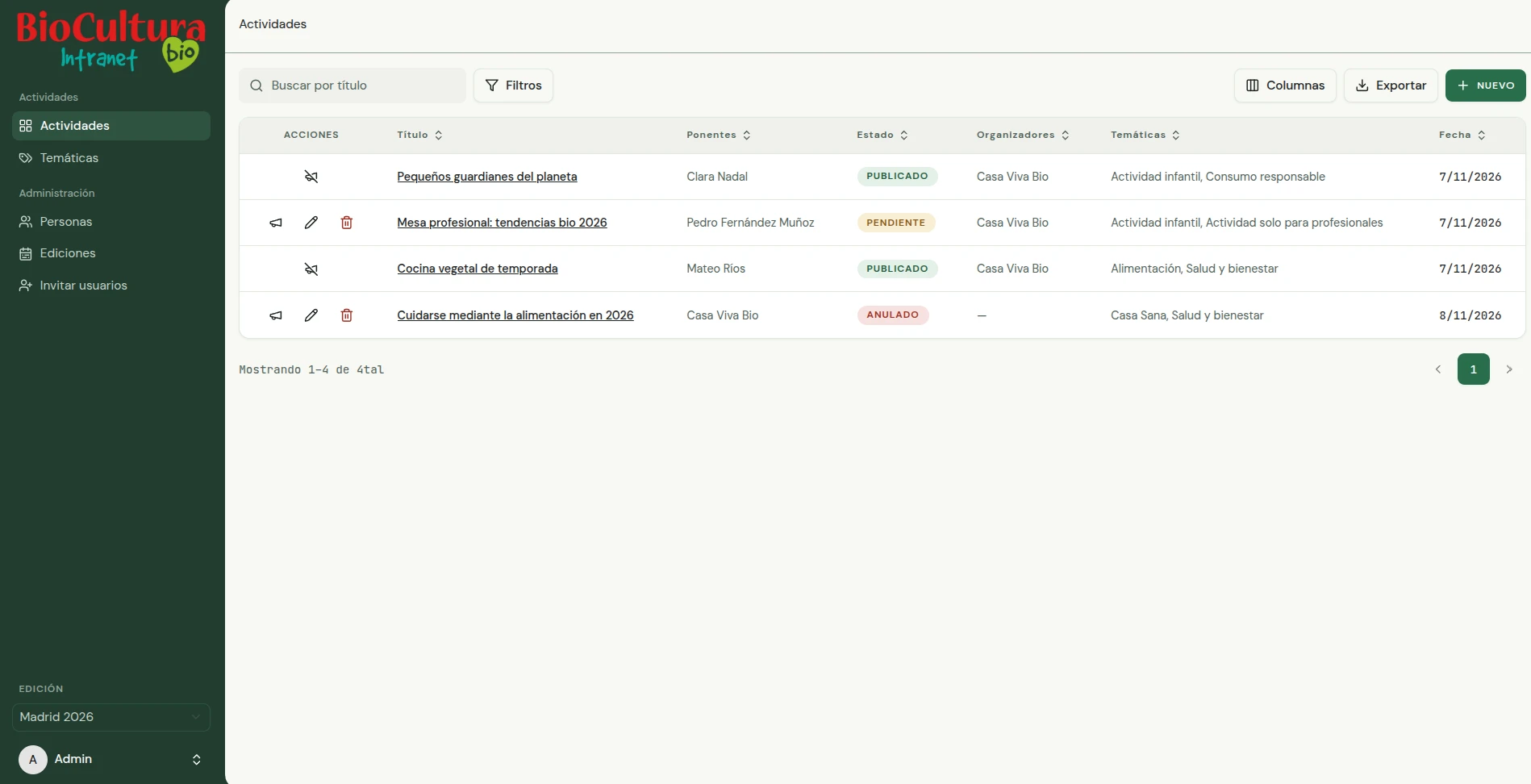Go to next page arrow
The width and height of the screenshot is (1531, 784).
1509,369
